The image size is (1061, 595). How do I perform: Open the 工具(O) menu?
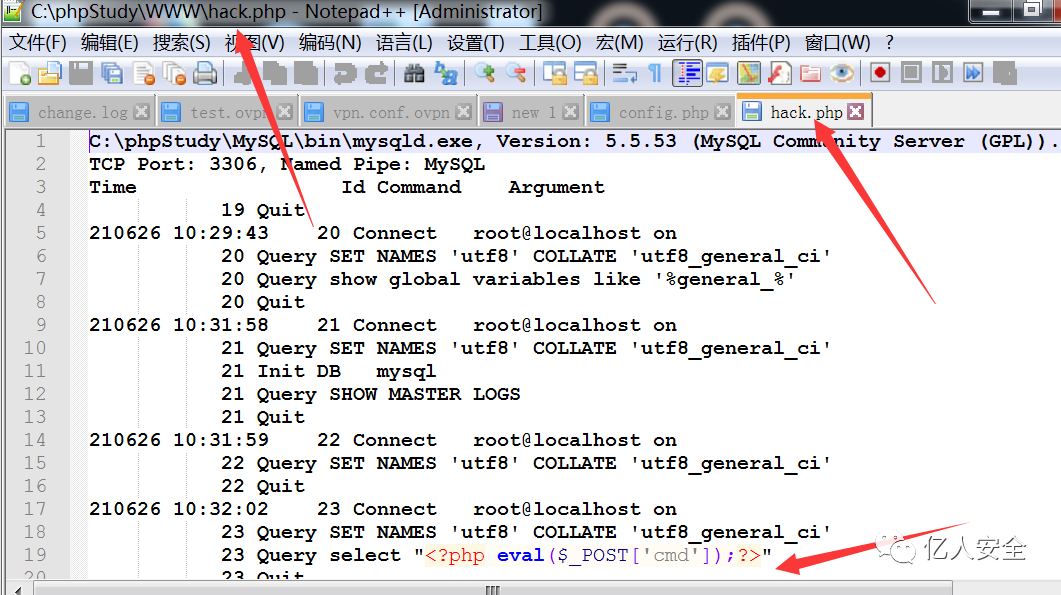550,43
